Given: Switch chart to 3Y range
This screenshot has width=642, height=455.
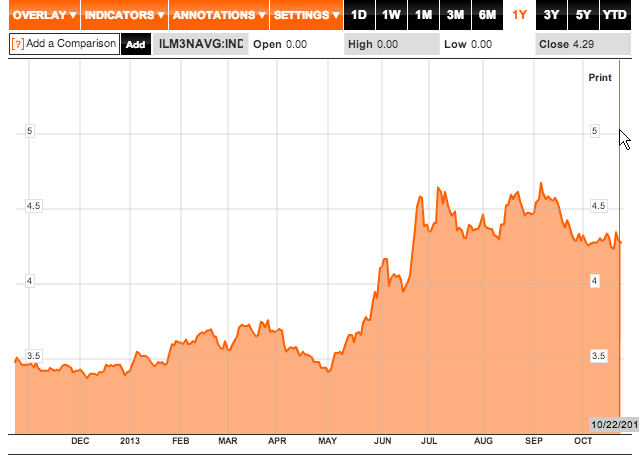Looking at the screenshot, I should pyautogui.click(x=552, y=15).
